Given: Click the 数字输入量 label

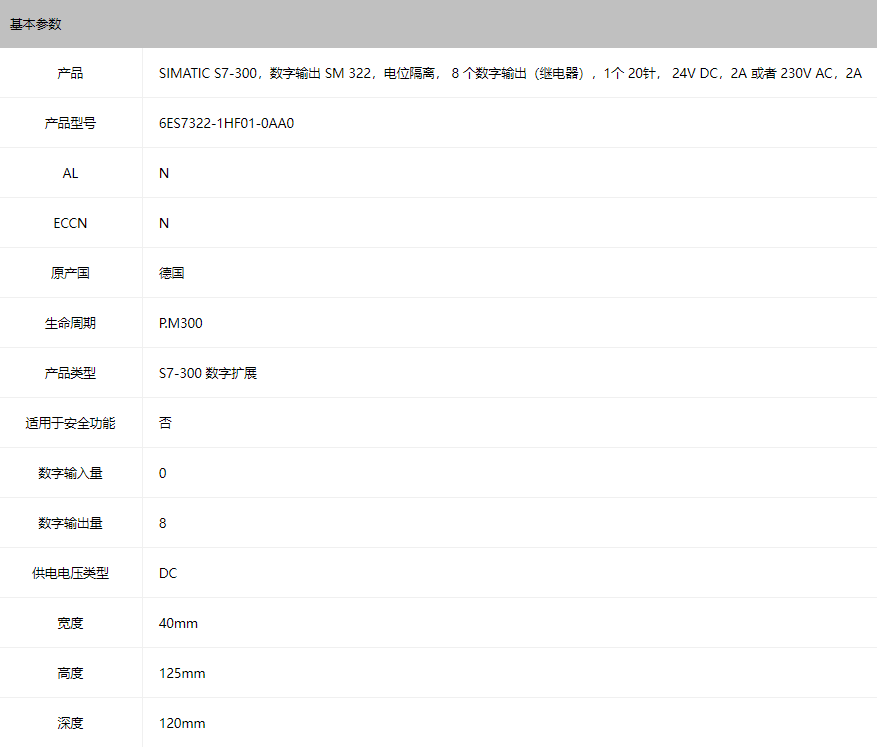Looking at the screenshot, I should [x=70, y=473].
